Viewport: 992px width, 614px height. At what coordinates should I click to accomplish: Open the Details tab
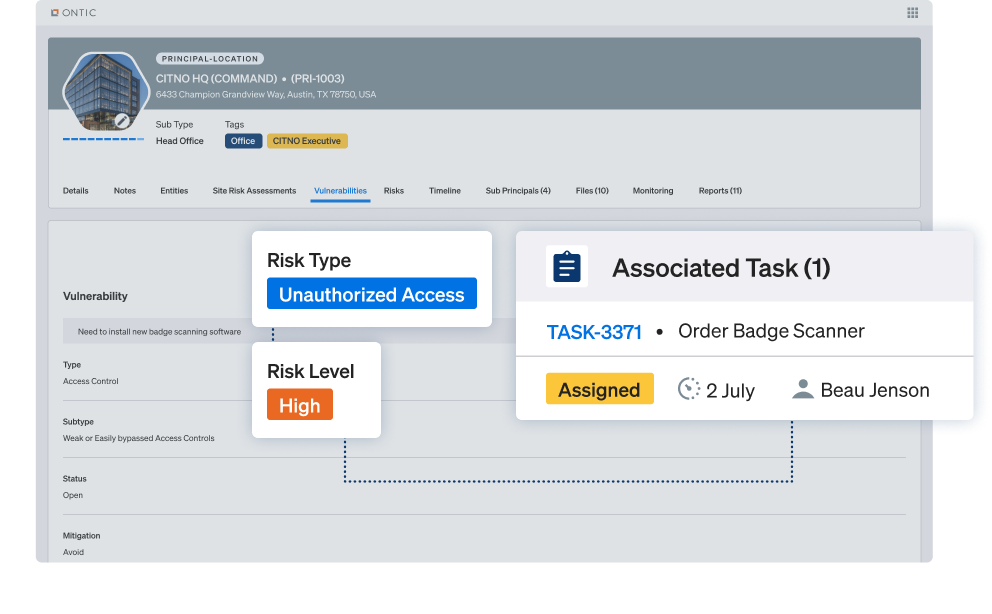pos(75,191)
